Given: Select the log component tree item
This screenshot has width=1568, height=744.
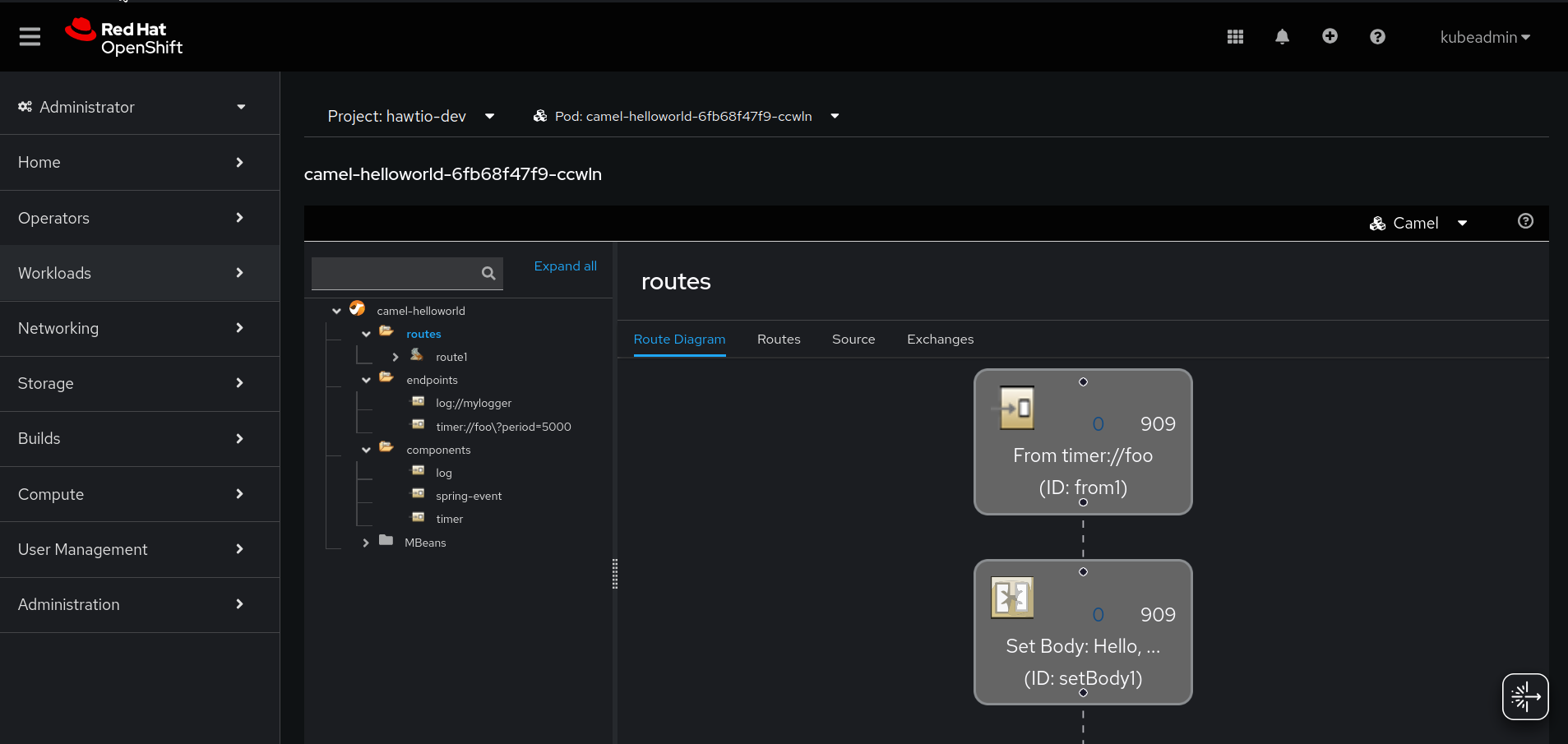Looking at the screenshot, I should tap(444, 473).
